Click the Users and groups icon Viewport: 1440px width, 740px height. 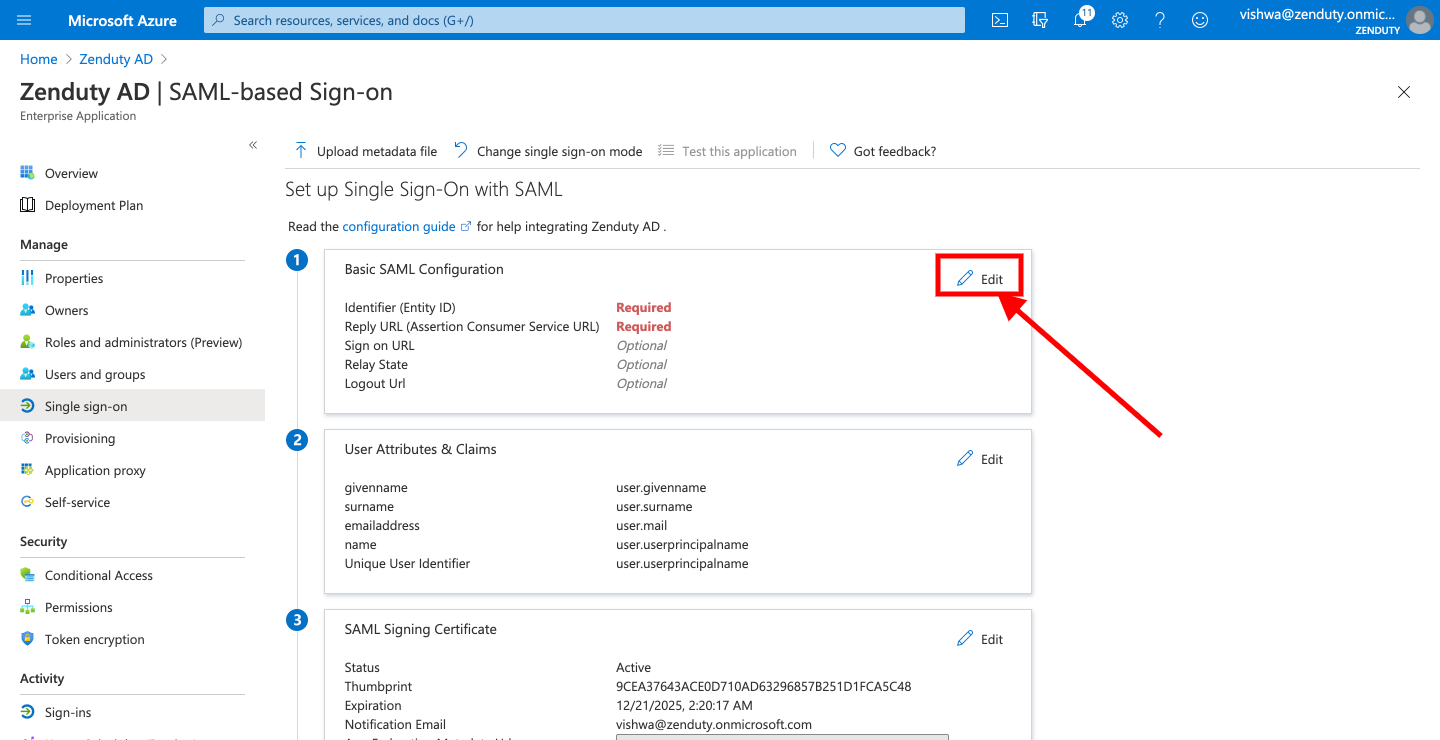(x=28, y=374)
